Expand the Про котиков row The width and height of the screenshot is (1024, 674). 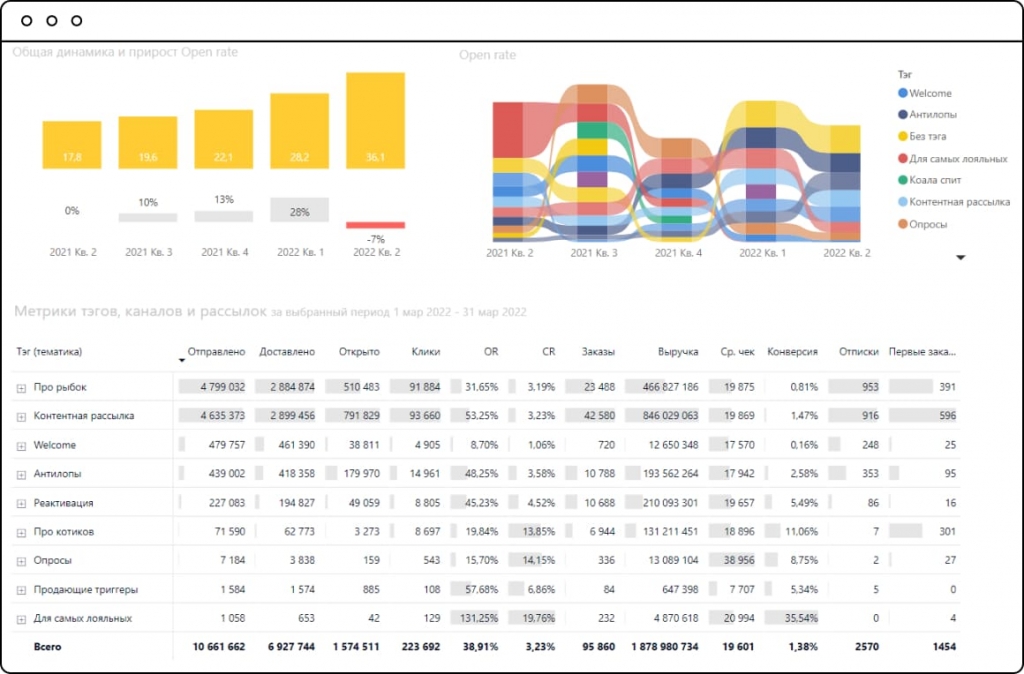21,532
